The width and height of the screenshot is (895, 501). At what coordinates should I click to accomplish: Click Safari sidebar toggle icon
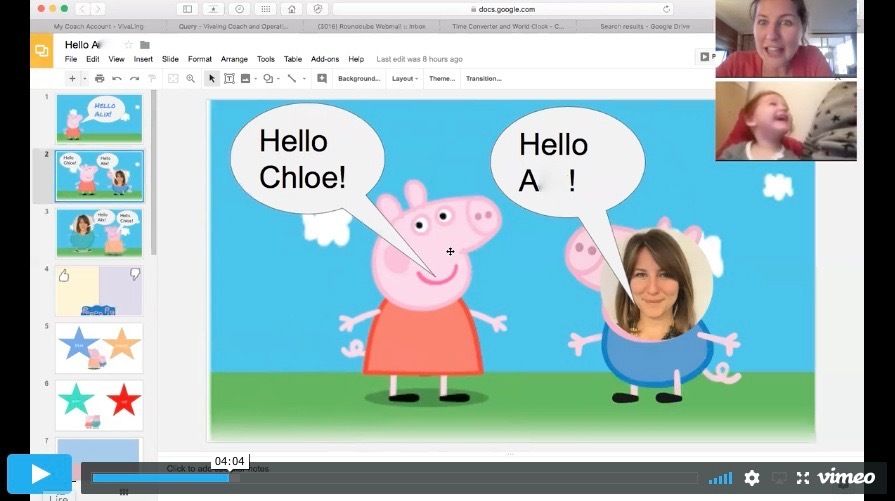click(x=187, y=9)
